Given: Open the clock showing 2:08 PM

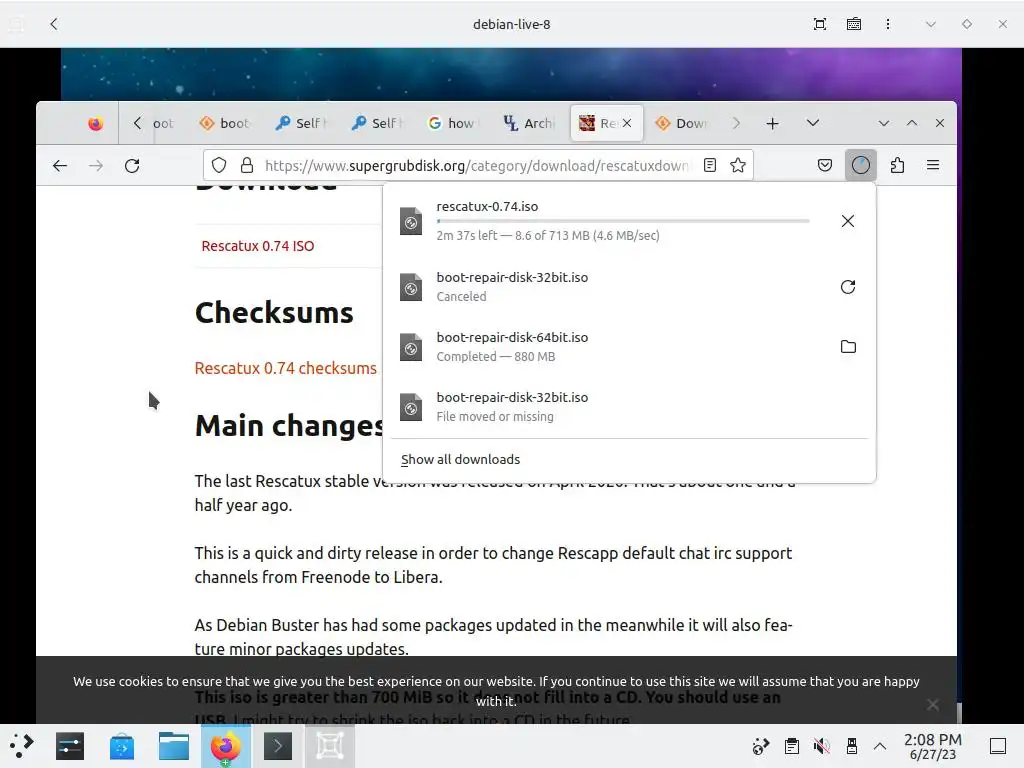Looking at the screenshot, I should 933,746.
